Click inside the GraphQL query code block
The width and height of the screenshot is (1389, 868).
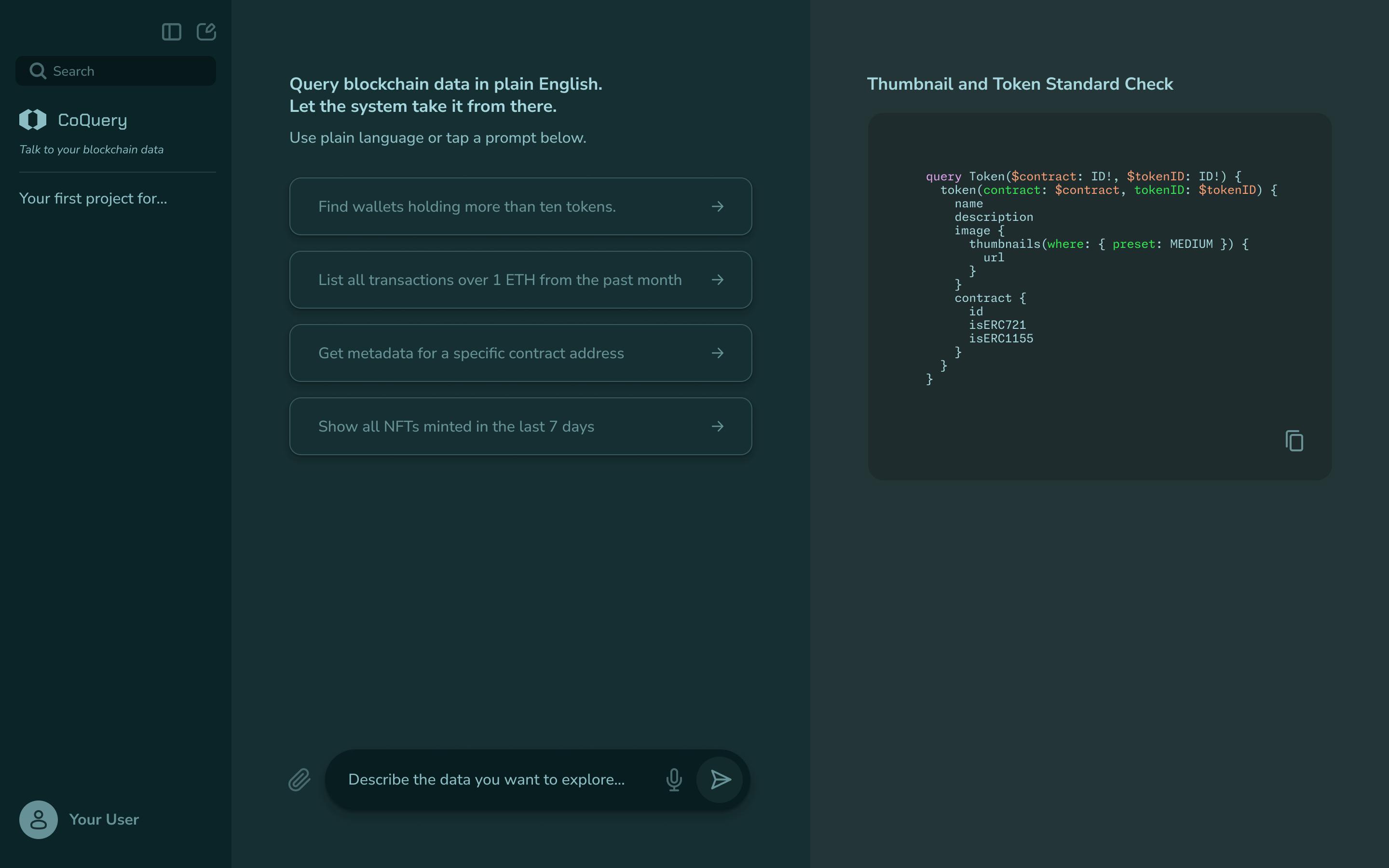tap(1099, 275)
